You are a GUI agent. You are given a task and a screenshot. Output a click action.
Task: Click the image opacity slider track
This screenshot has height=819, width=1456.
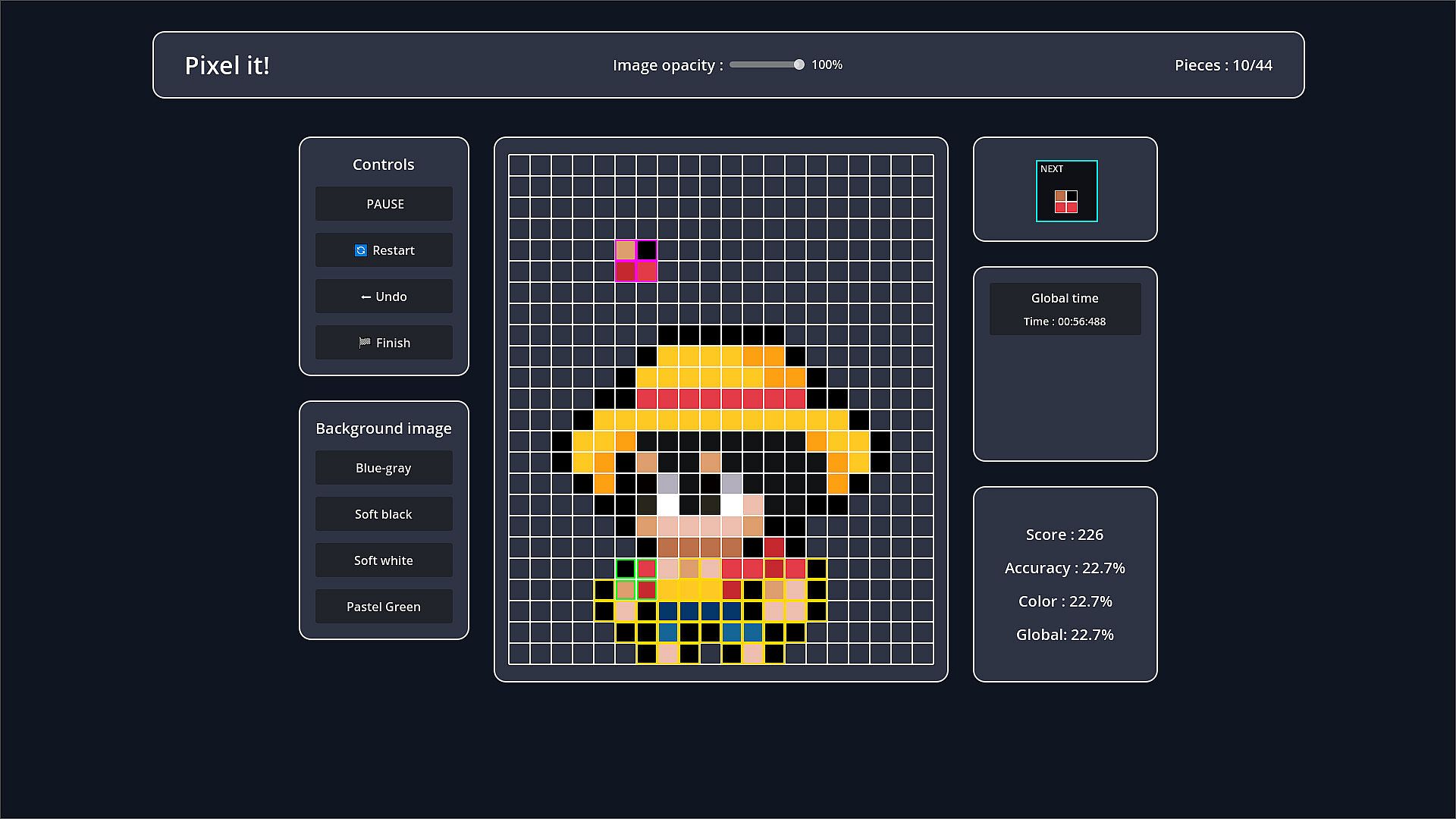coord(762,65)
